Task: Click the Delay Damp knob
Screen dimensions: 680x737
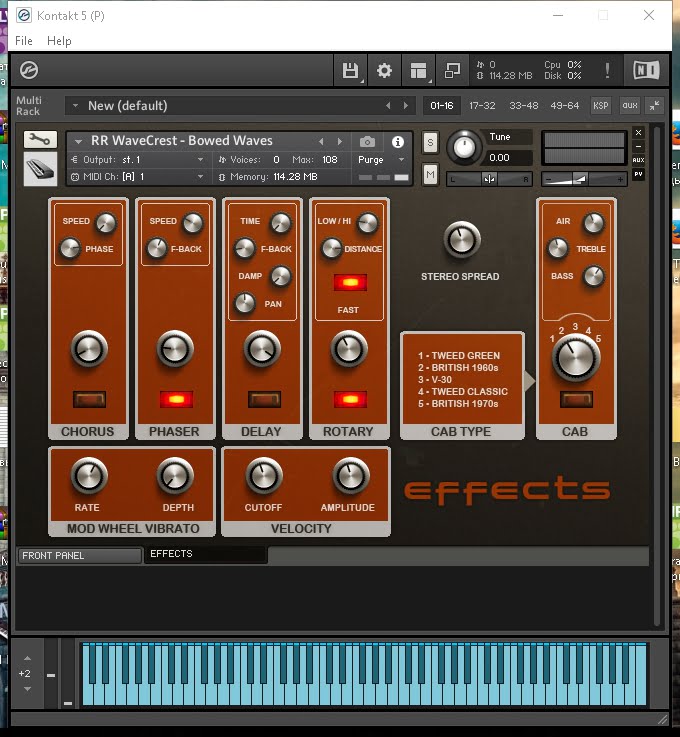Action: 281,276
